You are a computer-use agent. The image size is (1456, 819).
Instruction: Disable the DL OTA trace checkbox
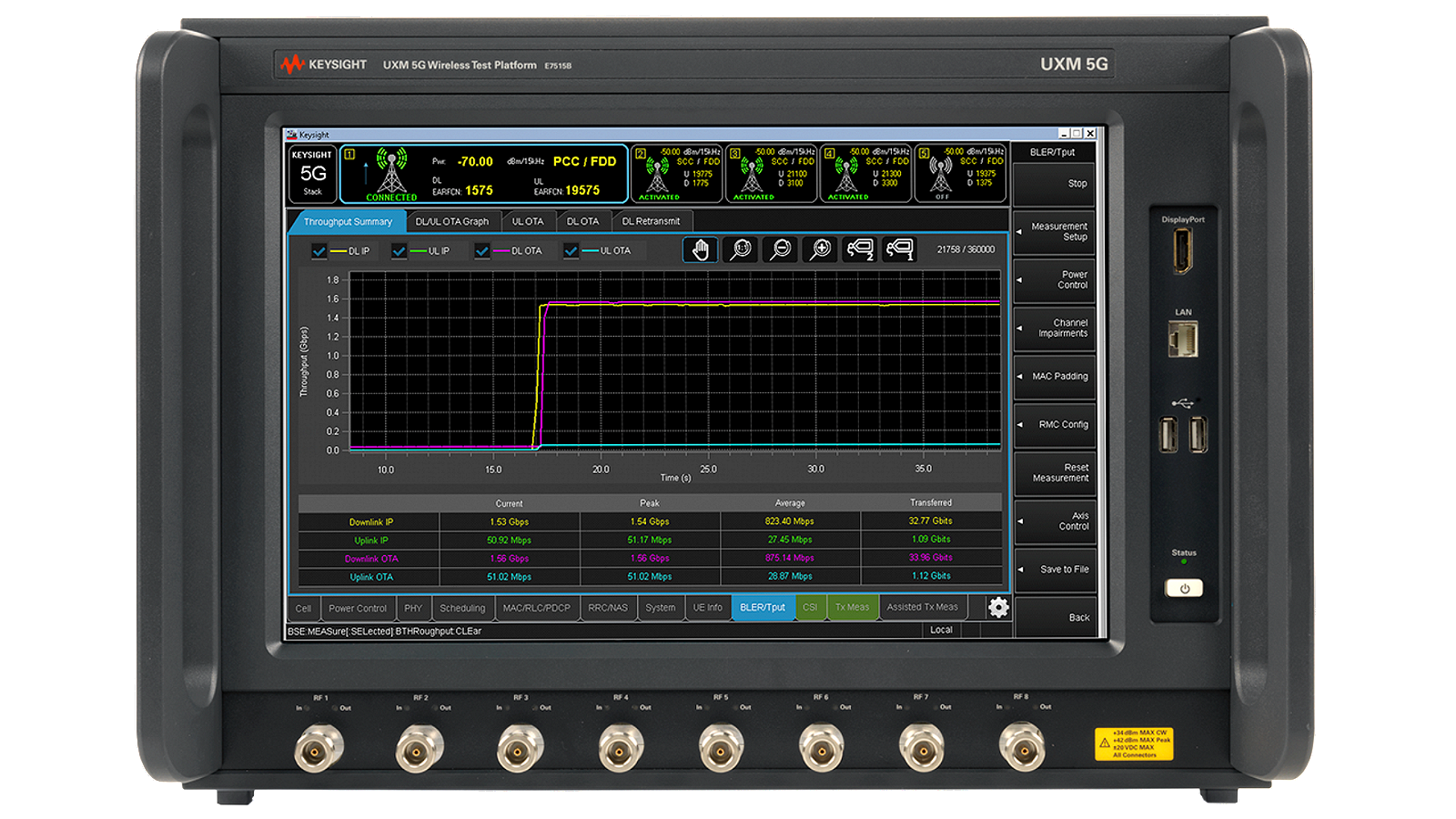coord(482,251)
